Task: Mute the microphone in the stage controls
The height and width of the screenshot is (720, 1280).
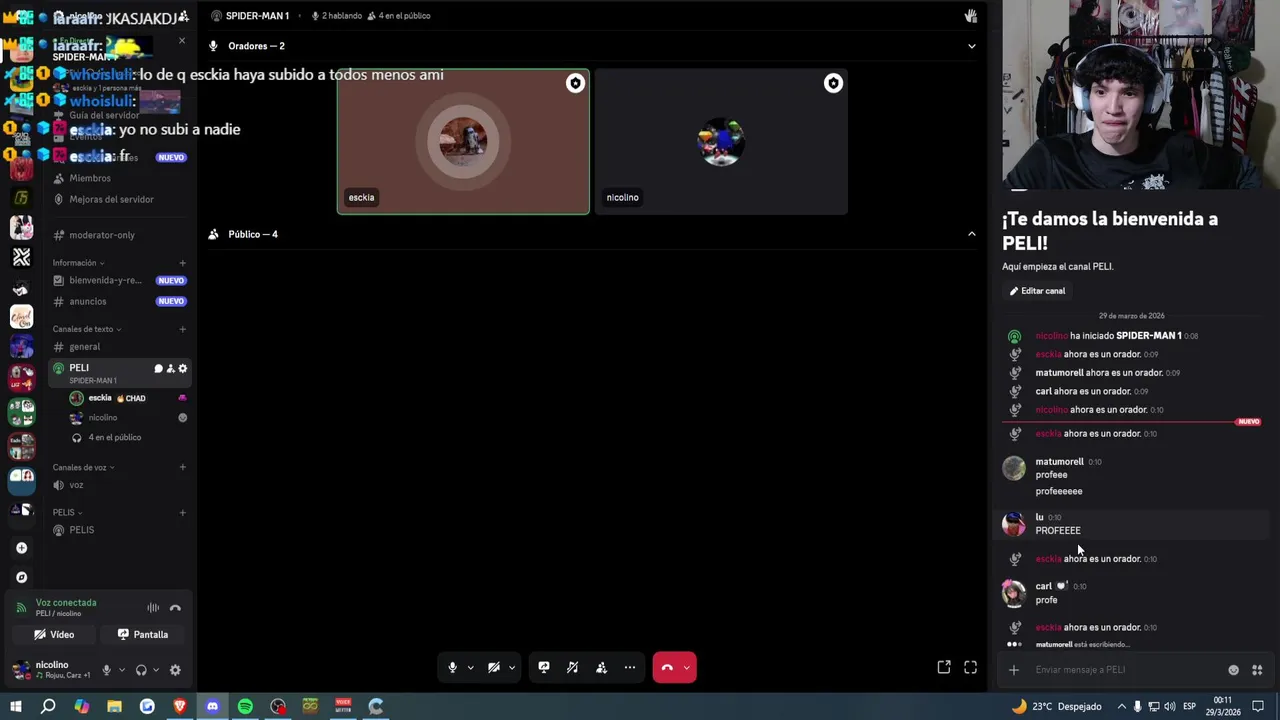Action: tap(452, 667)
